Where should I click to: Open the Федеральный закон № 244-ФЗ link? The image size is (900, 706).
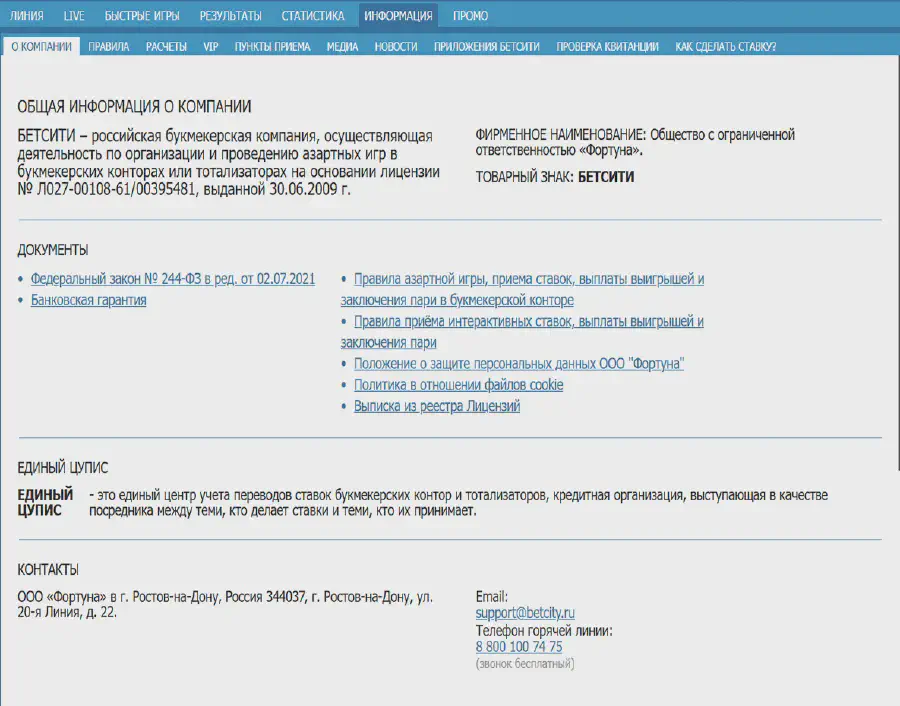point(173,279)
